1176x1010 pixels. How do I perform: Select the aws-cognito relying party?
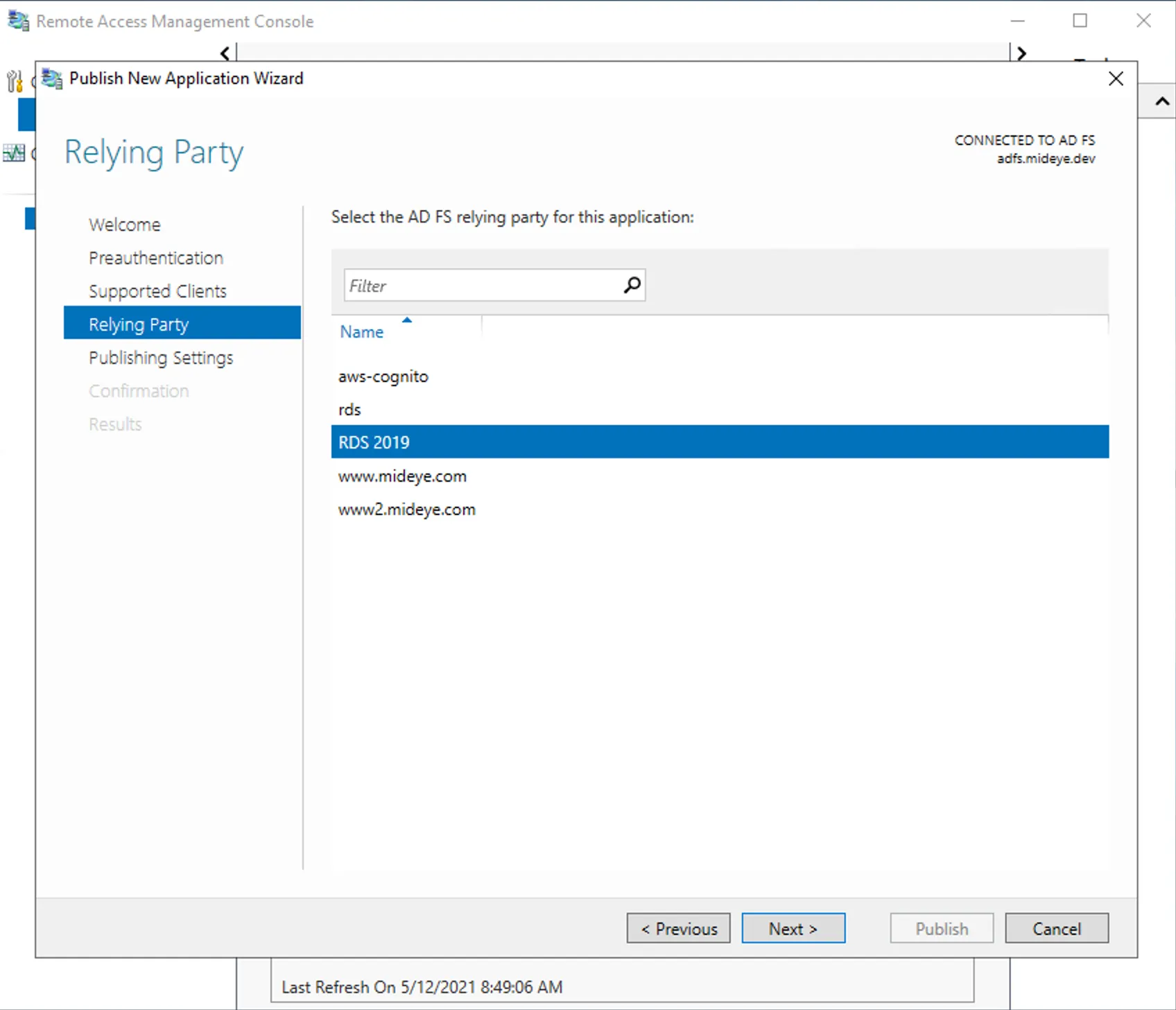point(383,376)
